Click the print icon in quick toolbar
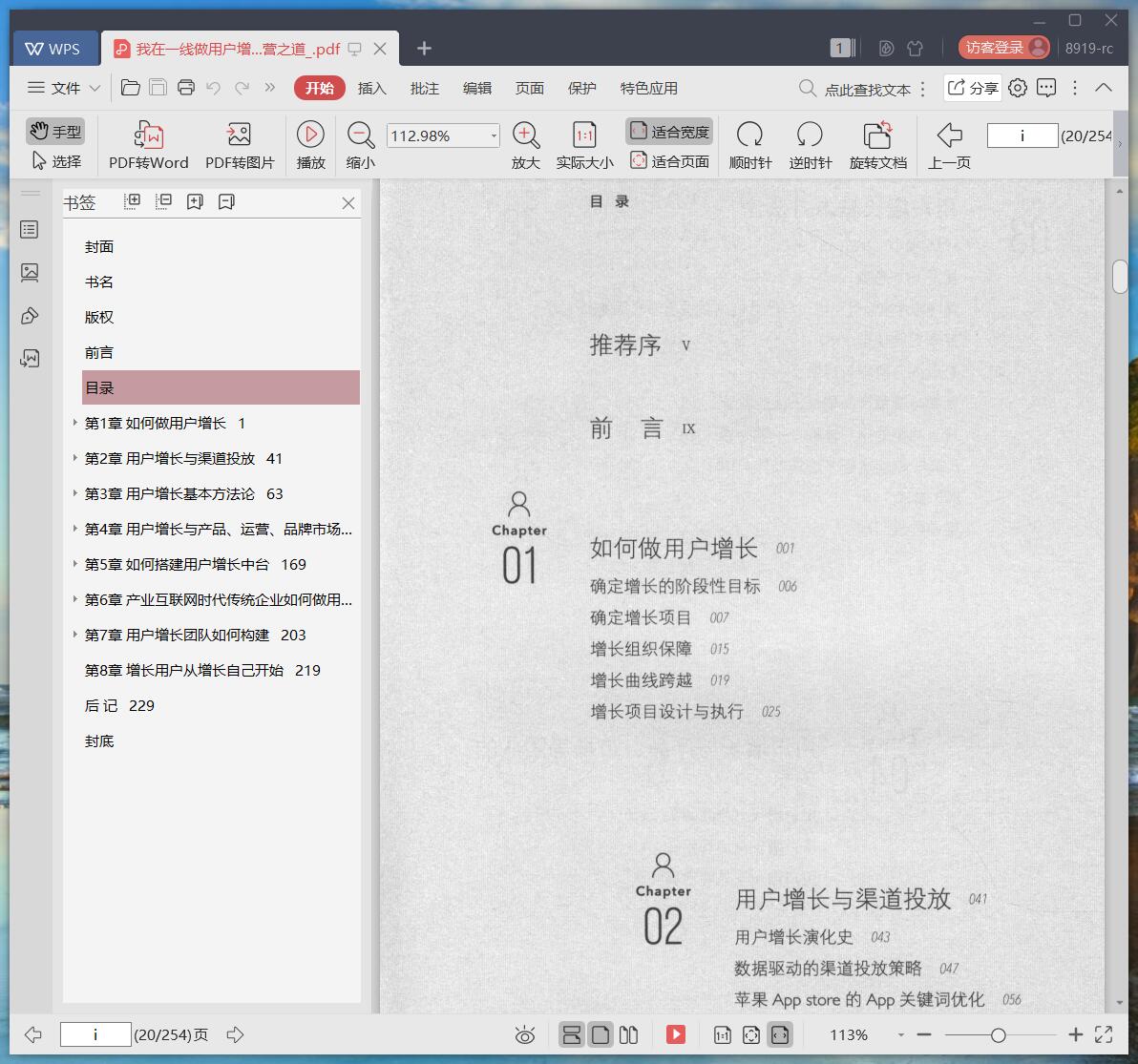Image resolution: width=1138 pixels, height=1064 pixels. pyautogui.click(x=186, y=88)
